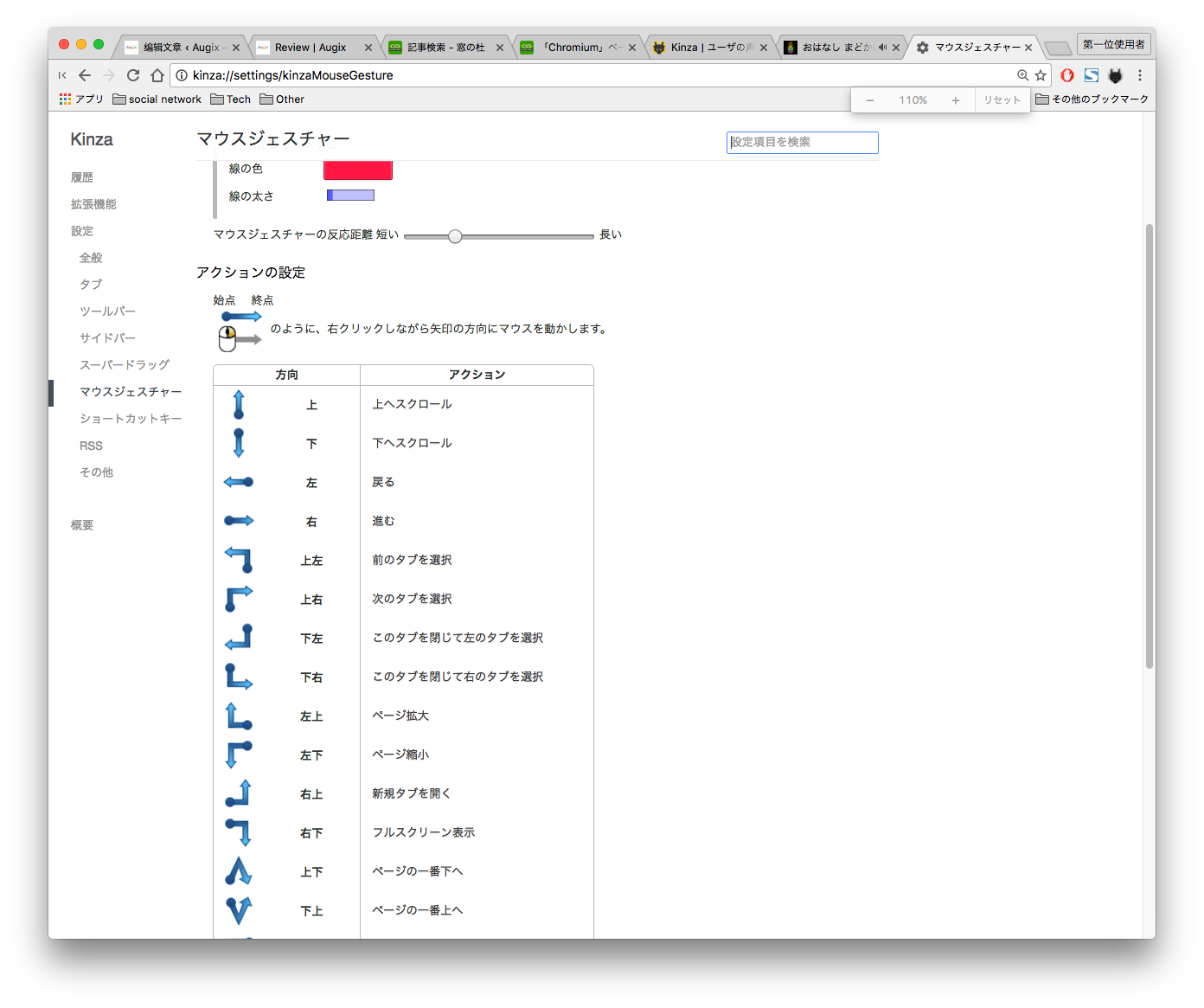Click the gesture 反応距離 slider handle
Viewport: 1204px width, 1008px height.
pyautogui.click(x=455, y=236)
